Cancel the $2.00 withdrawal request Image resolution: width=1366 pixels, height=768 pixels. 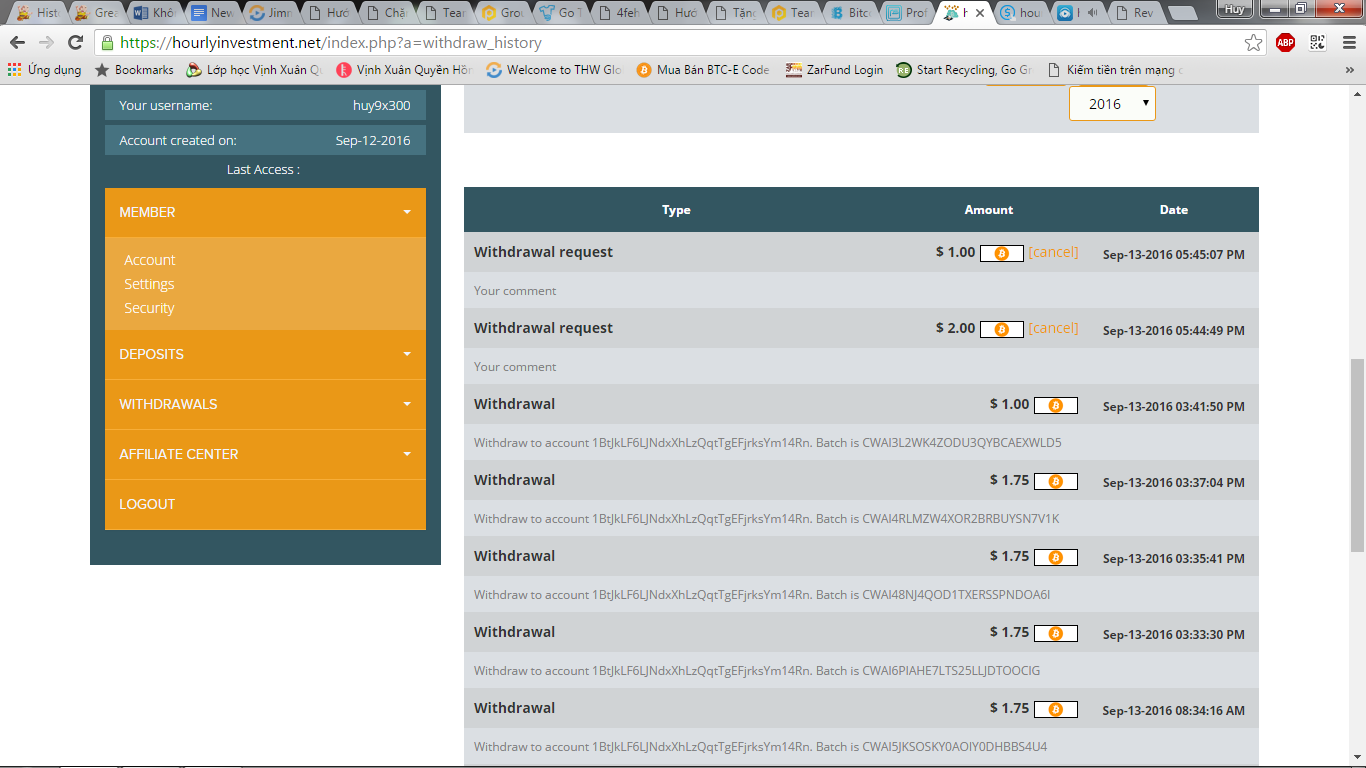pyautogui.click(x=1053, y=328)
